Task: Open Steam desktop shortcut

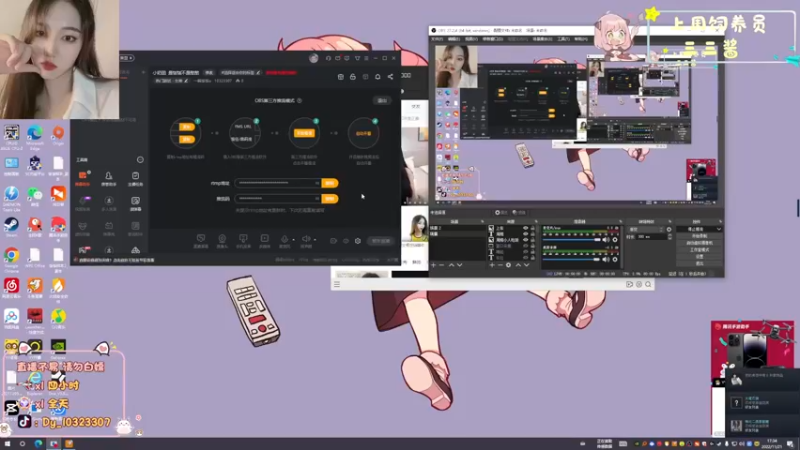Action: (x=11, y=227)
